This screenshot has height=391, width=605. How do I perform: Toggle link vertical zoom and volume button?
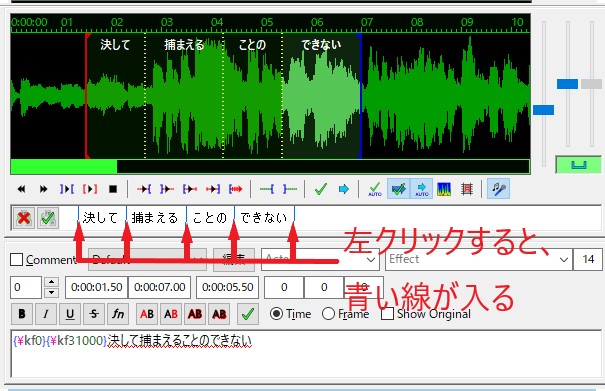pyautogui.click(x=578, y=165)
